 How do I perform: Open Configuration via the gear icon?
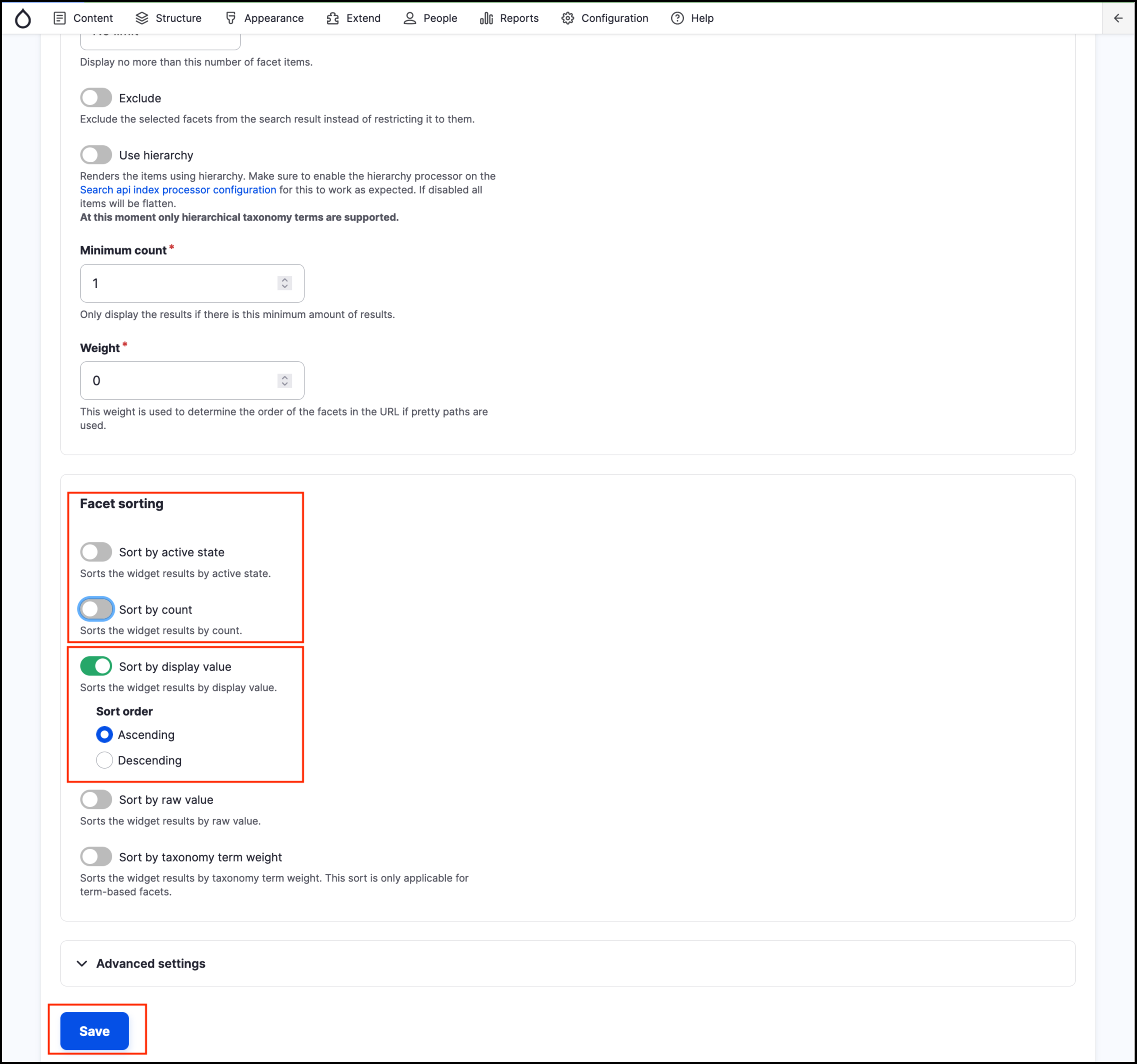point(567,18)
